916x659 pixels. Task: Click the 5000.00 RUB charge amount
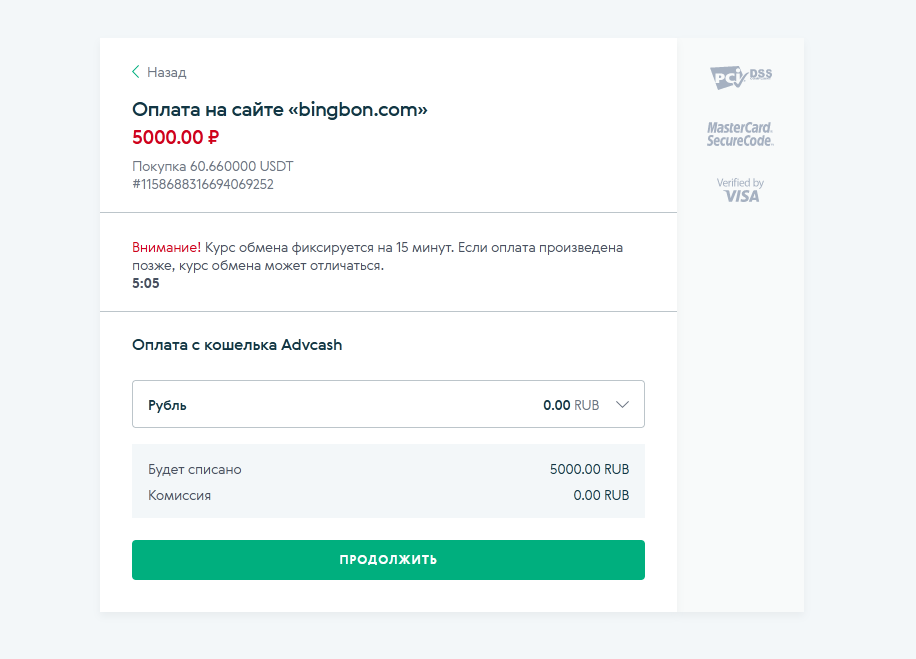point(589,469)
